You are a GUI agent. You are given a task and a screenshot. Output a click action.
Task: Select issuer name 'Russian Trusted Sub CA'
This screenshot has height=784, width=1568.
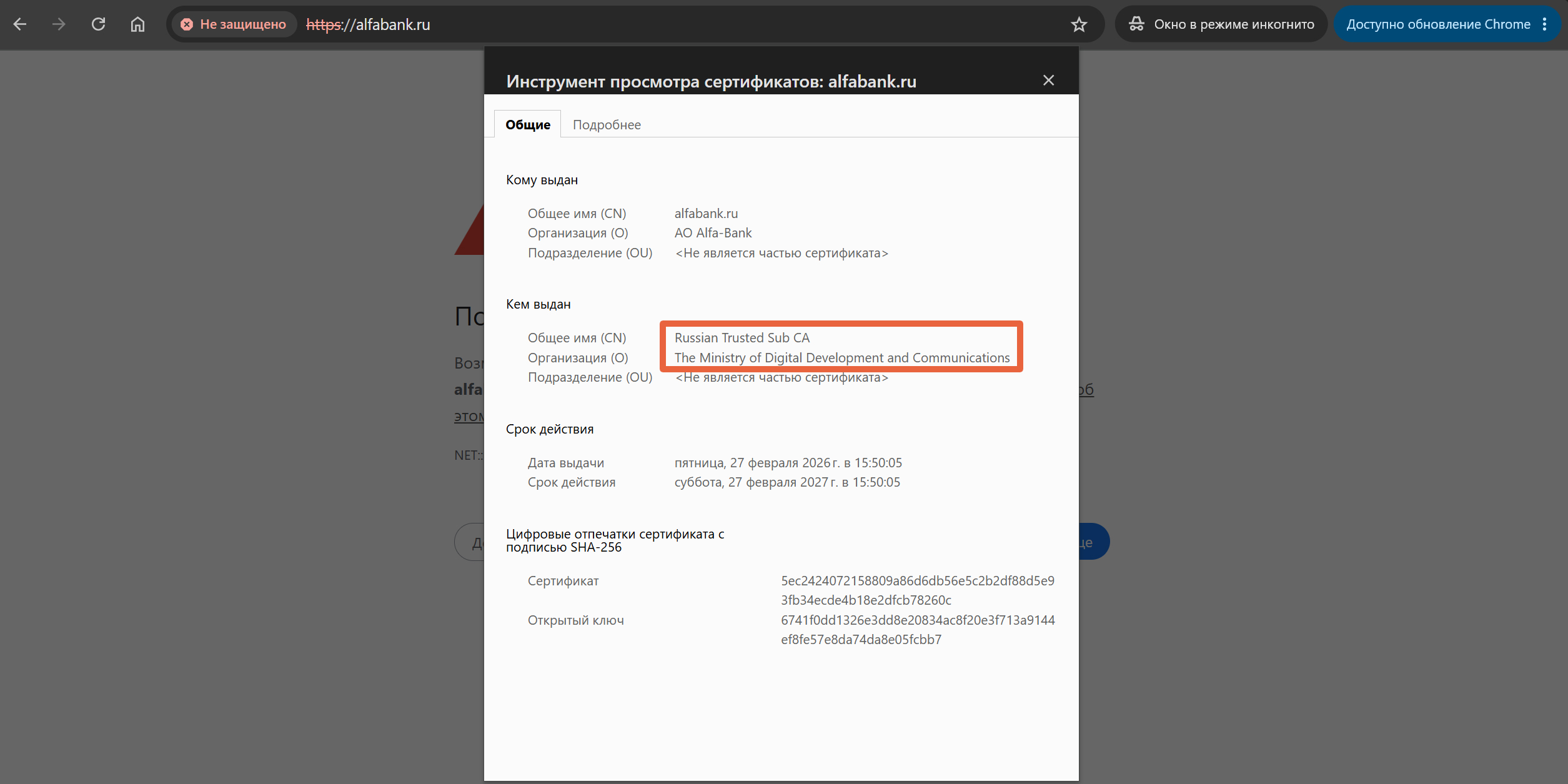(742, 338)
